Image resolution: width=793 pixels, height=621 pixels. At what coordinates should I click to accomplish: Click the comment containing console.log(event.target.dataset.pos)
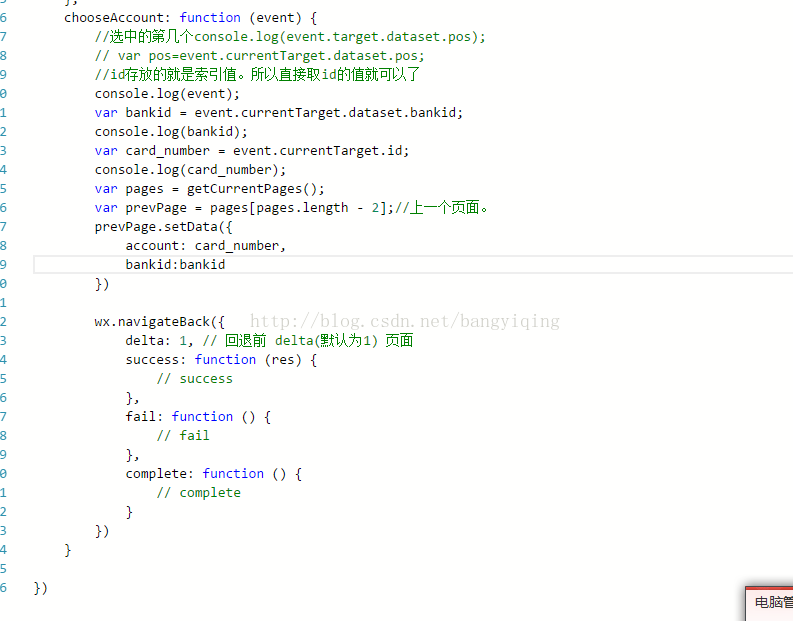pos(290,37)
